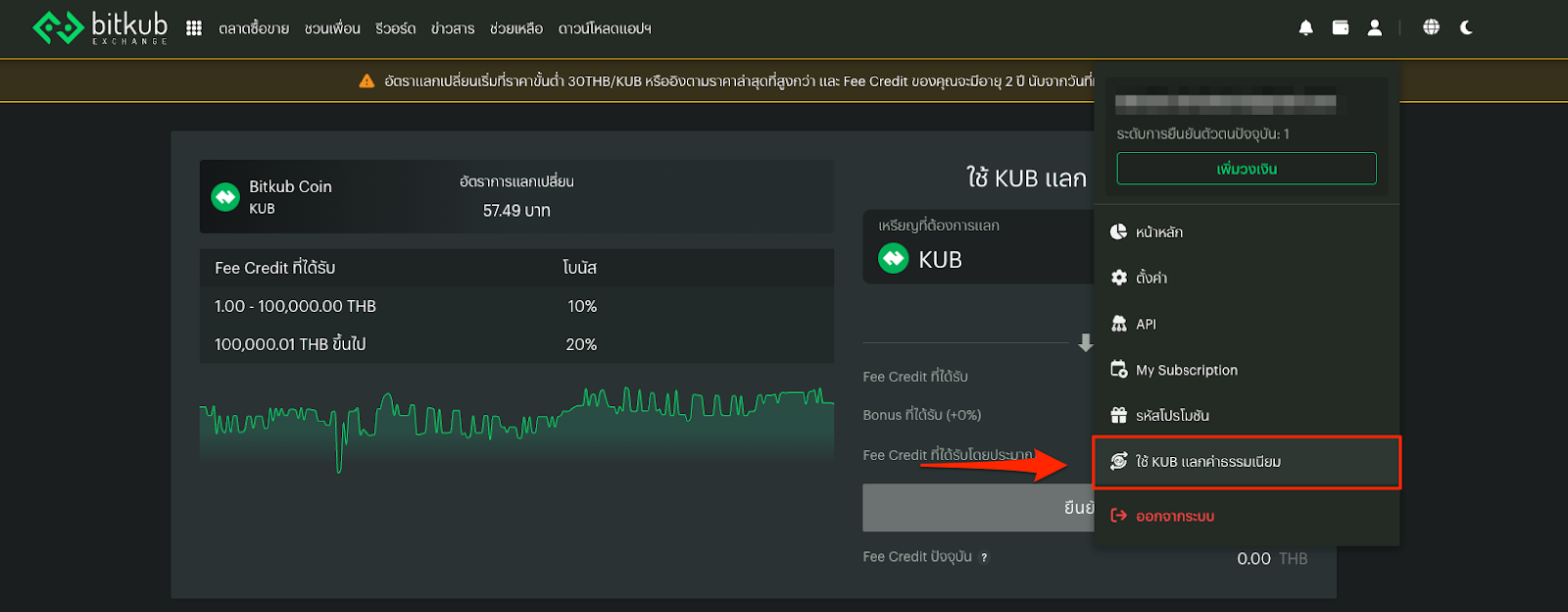Open the Bitkub Exchange logo home link

click(x=100, y=27)
